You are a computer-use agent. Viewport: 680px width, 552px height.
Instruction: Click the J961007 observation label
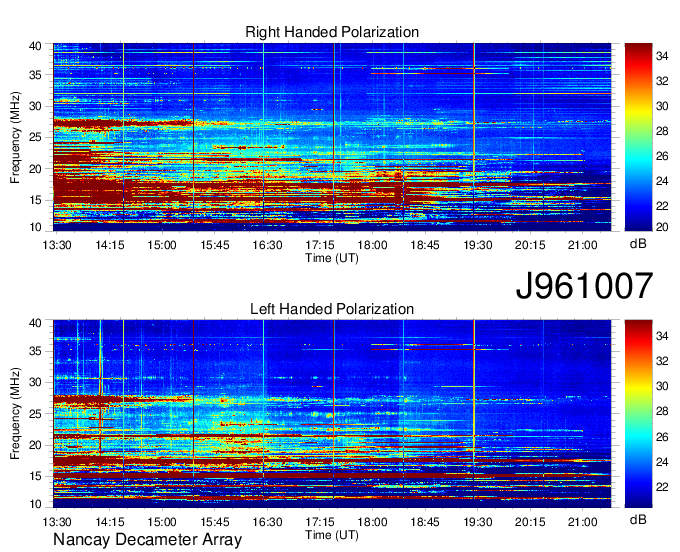(x=584, y=286)
